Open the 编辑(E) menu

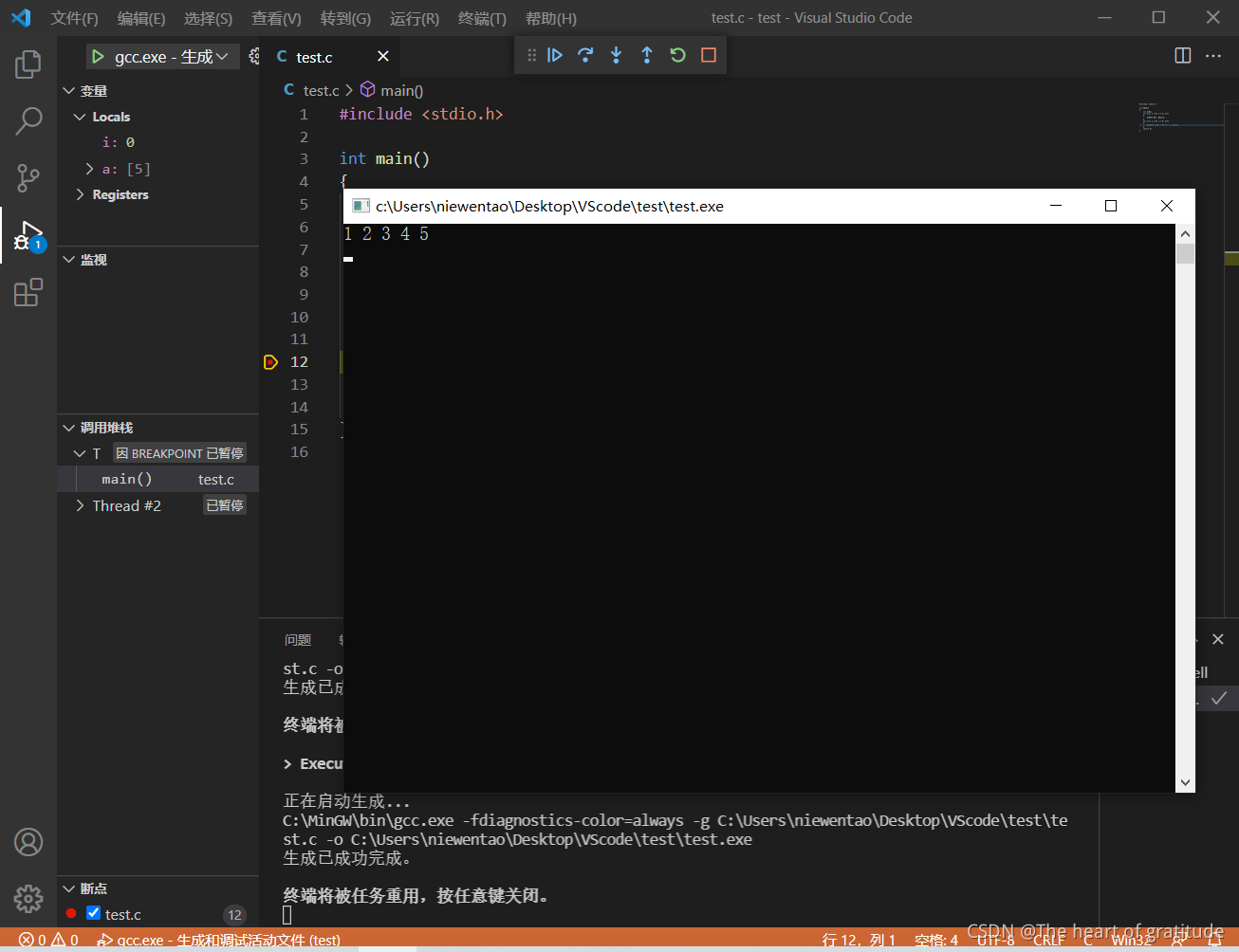pyautogui.click(x=141, y=18)
